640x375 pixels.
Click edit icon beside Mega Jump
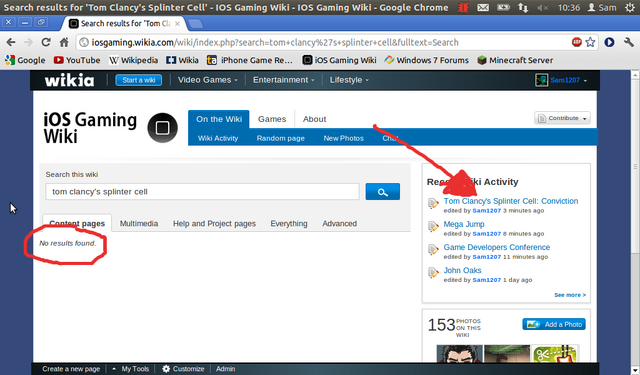tap(433, 226)
